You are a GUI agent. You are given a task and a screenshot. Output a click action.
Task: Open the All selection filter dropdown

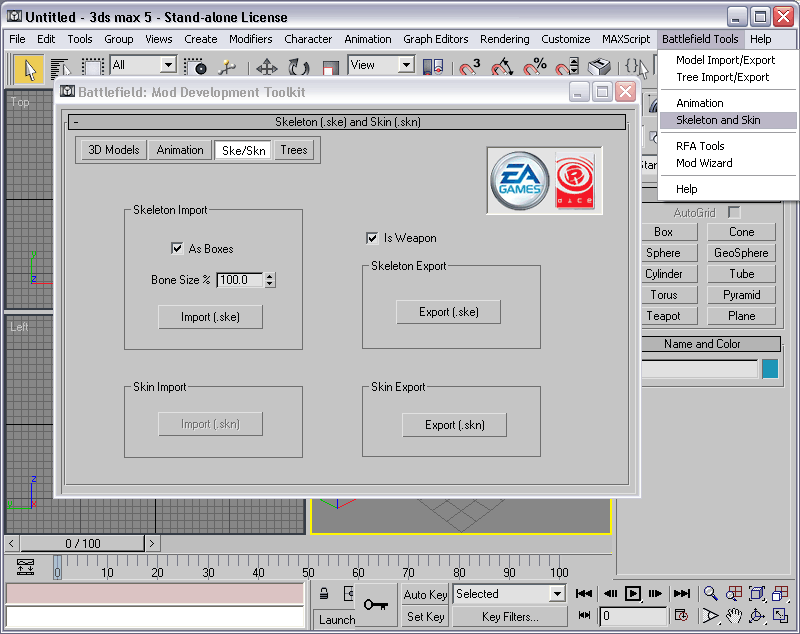143,65
